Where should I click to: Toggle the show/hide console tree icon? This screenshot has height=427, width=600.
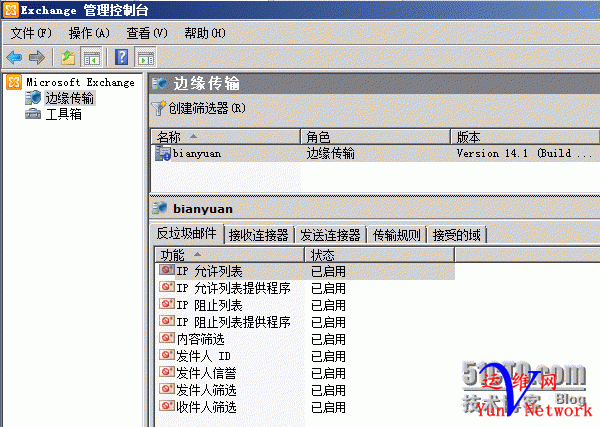(92, 58)
